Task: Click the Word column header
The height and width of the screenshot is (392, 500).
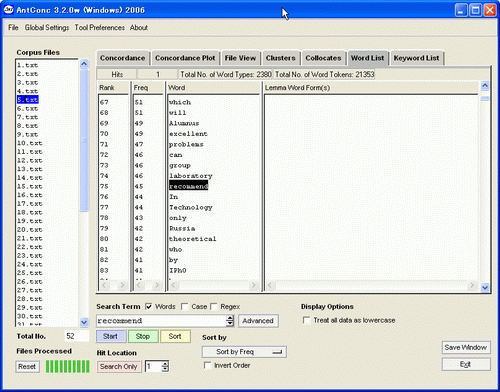Action: (213, 88)
